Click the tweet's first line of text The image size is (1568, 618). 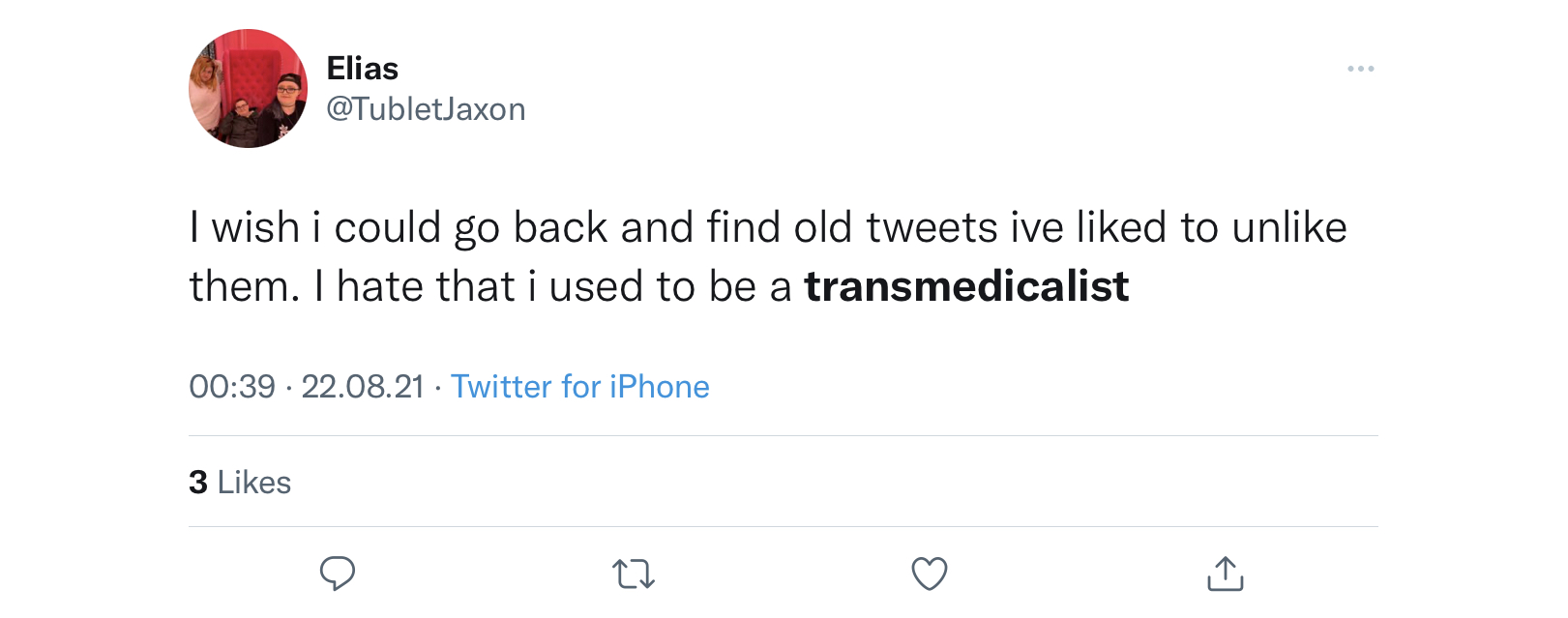point(768,228)
